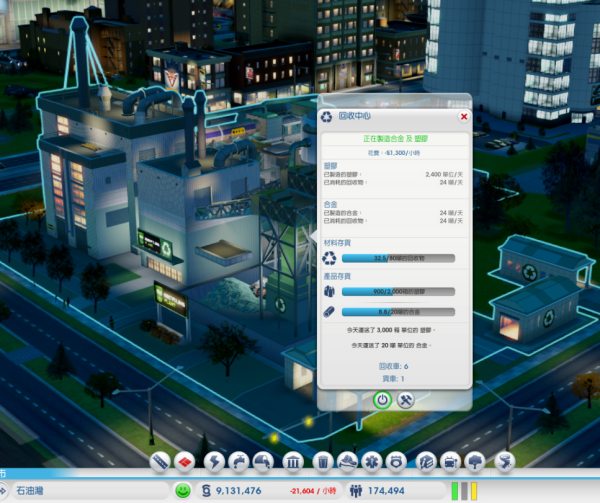Click the 3,000 plastic delivered today line
The image size is (600, 503).
click(x=391, y=330)
